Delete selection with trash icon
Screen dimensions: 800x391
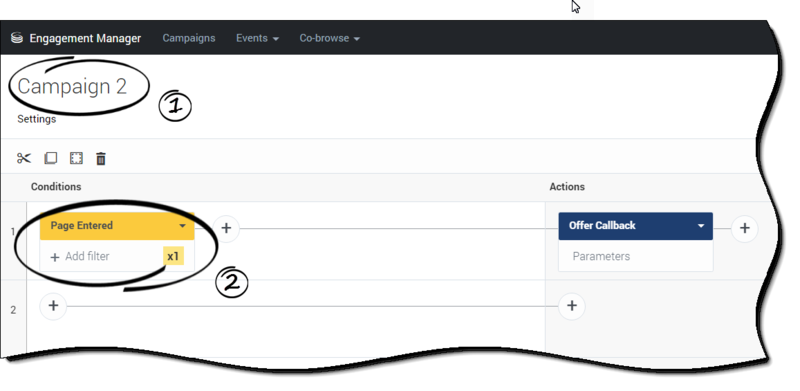[101, 159]
